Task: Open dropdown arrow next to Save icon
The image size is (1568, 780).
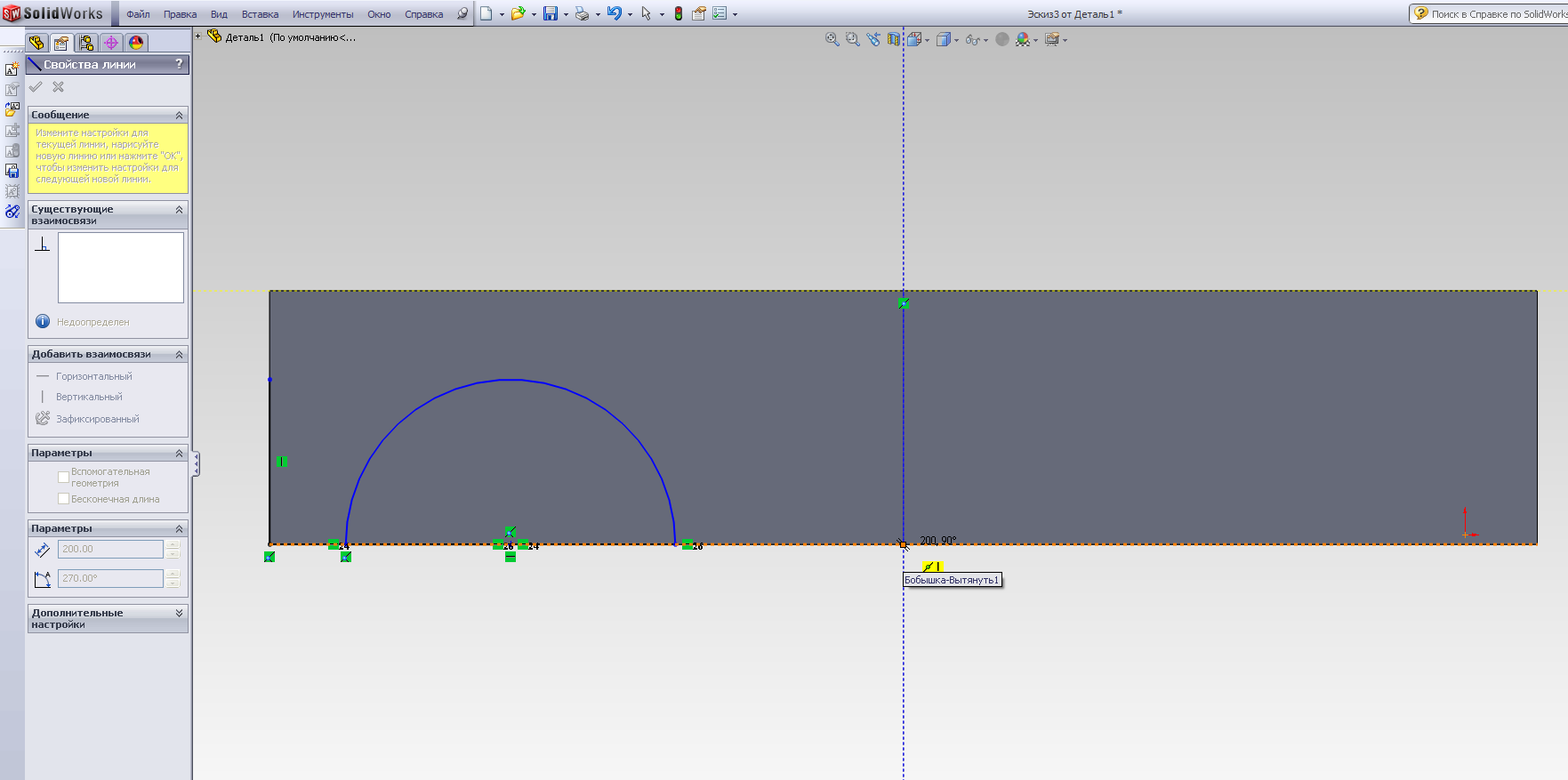Action: pyautogui.click(x=566, y=14)
